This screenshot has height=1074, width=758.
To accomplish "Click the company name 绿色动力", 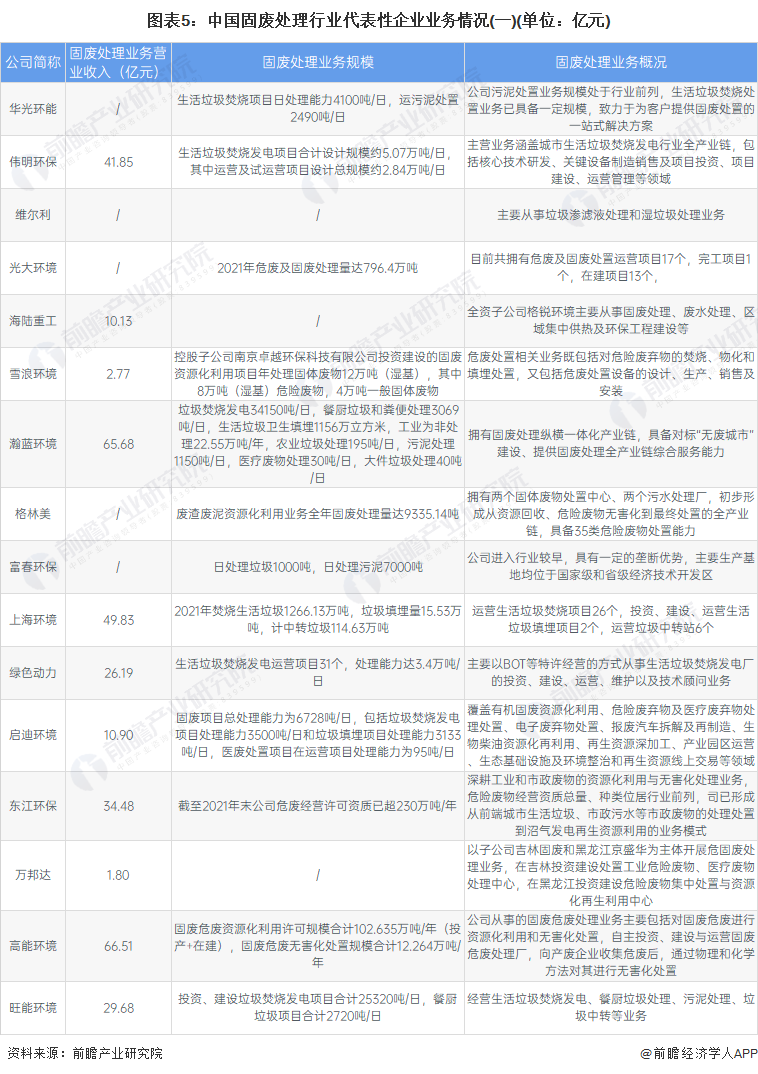I will (x=33, y=673).
